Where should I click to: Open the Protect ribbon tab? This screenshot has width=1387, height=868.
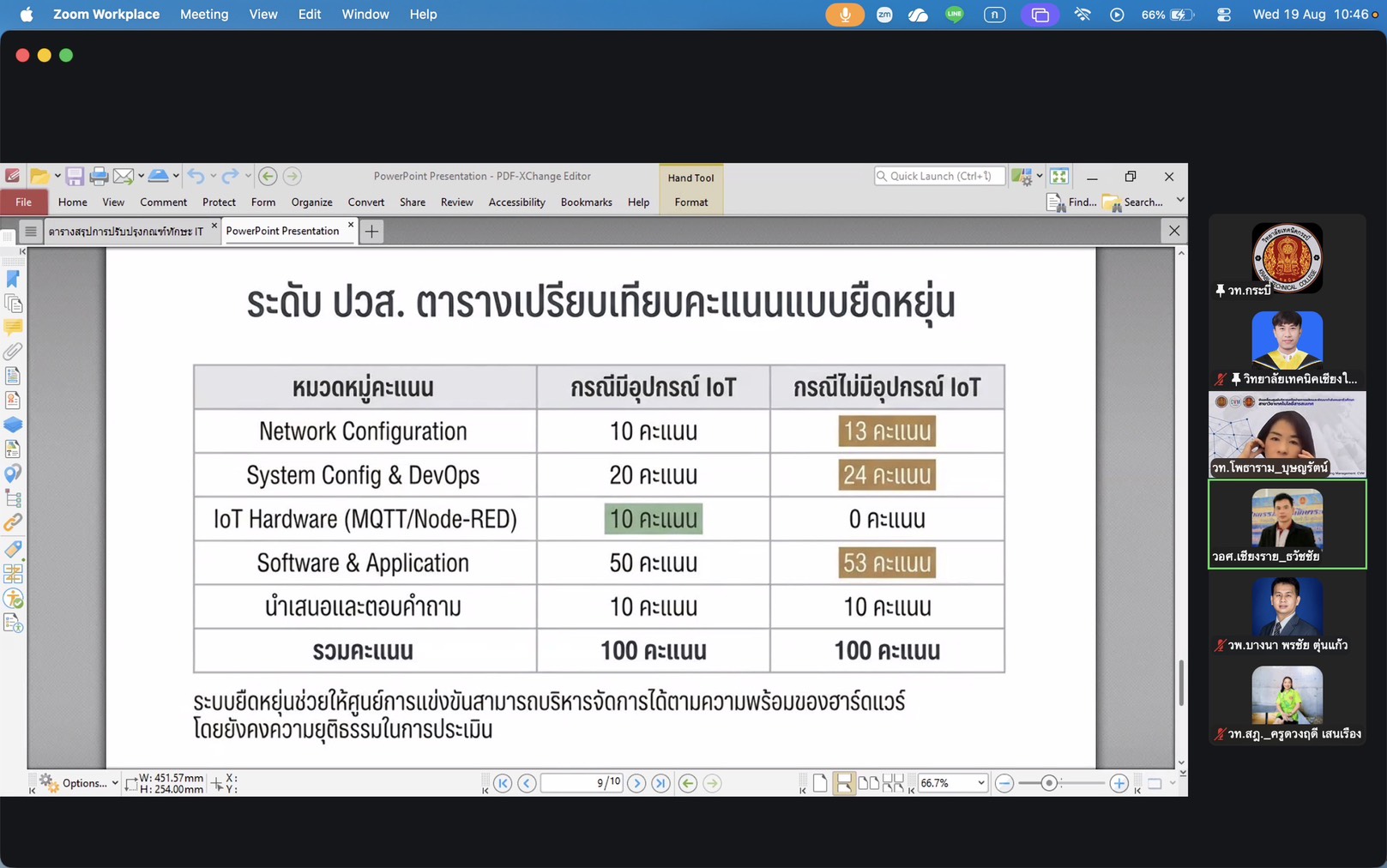[x=219, y=202]
